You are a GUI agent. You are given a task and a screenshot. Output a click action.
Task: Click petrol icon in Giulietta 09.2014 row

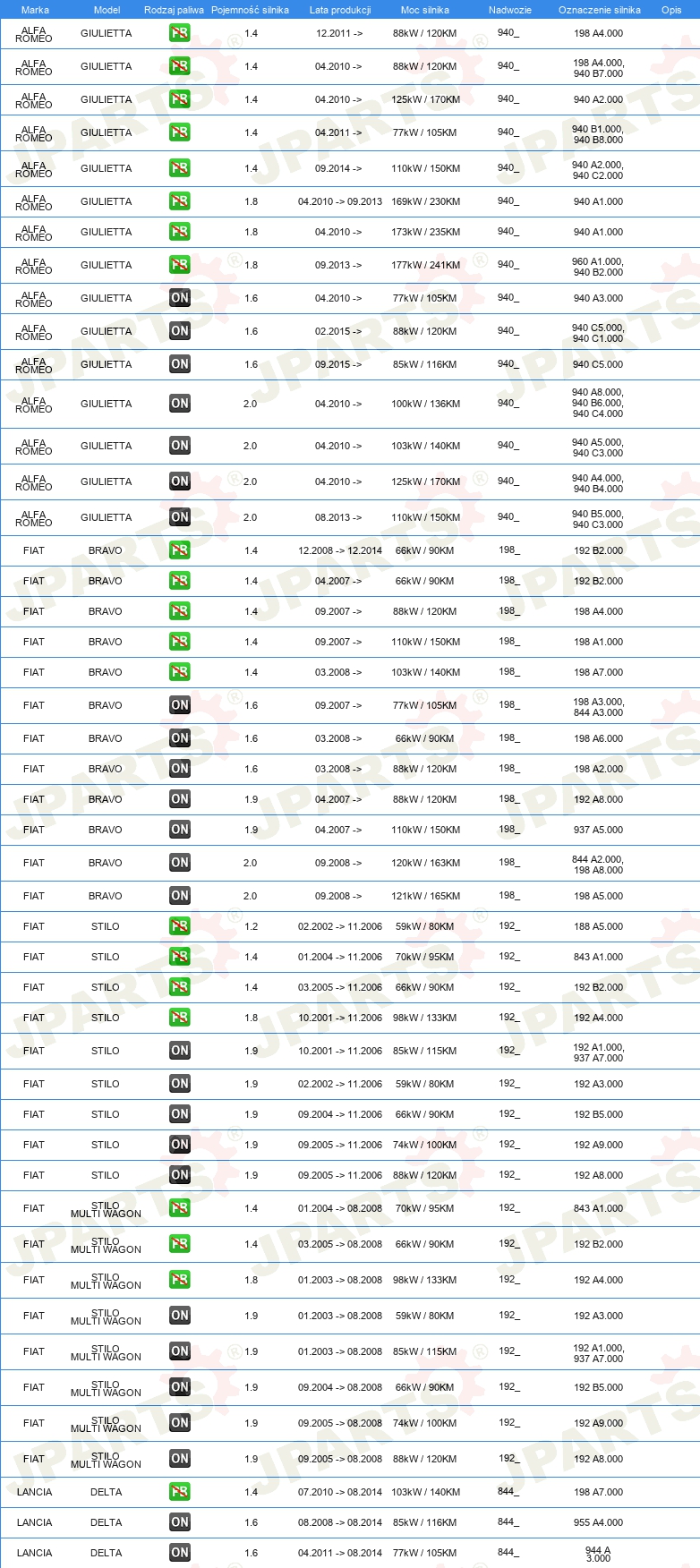pyautogui.click(x=179, y=168)
